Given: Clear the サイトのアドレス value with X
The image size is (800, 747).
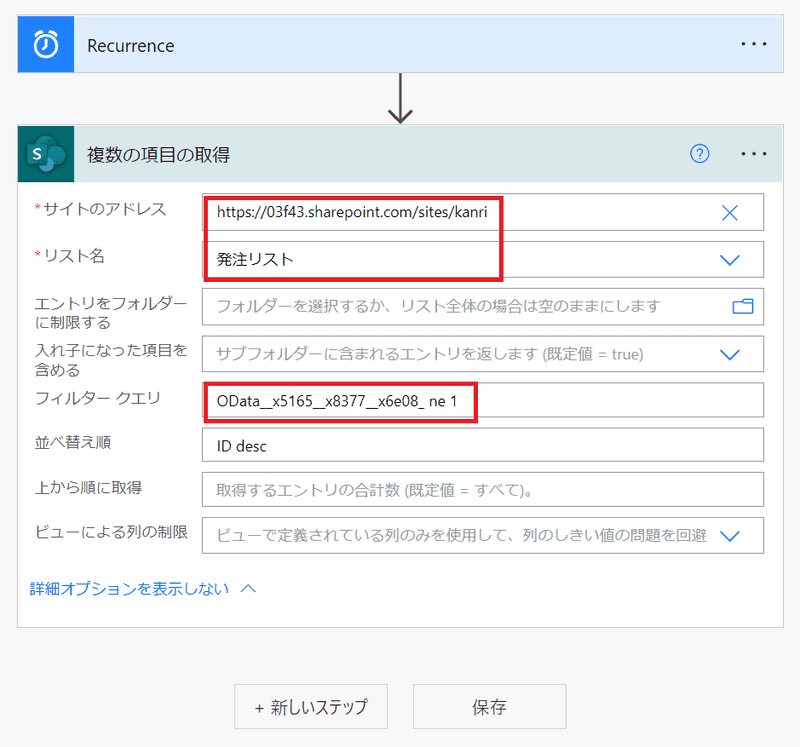Looking at the screenshot, I should click(x=730, y=212).
